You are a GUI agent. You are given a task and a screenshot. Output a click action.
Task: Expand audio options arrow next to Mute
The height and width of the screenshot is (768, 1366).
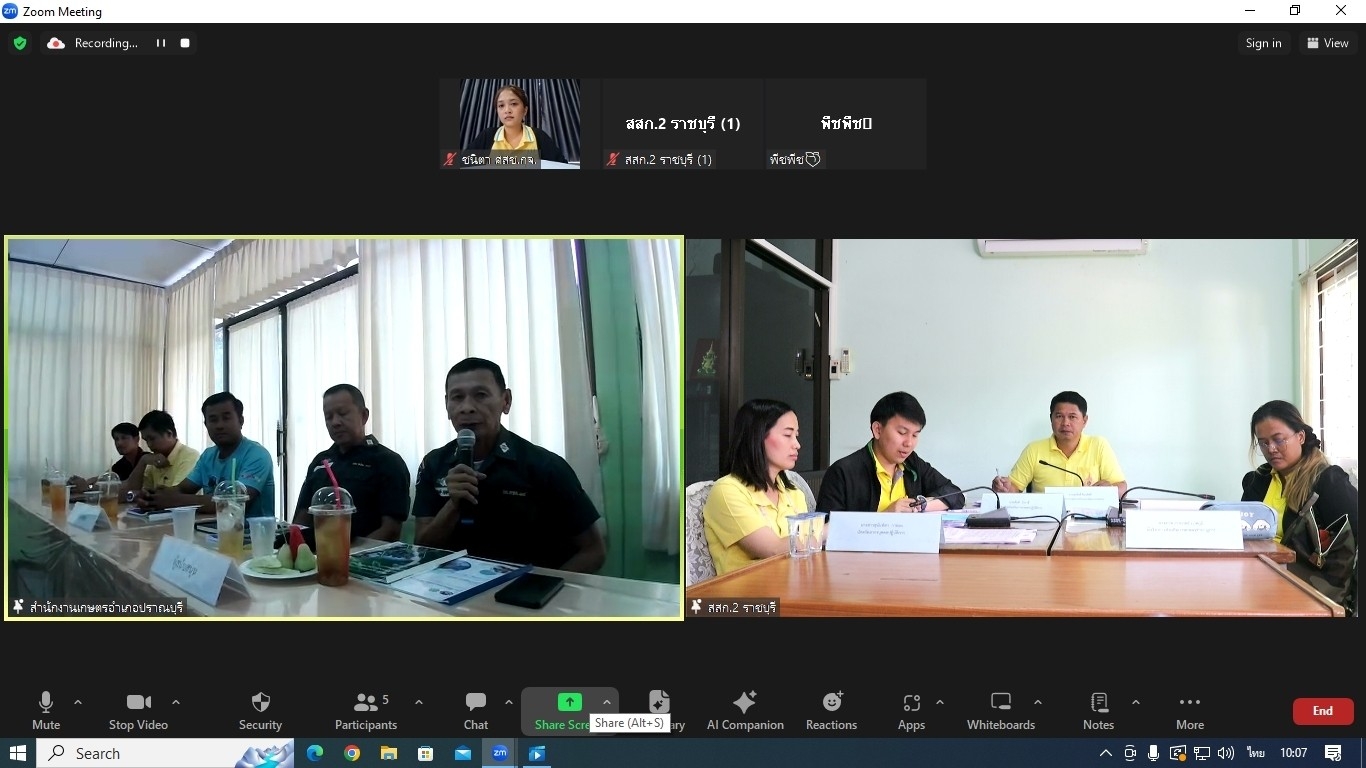(x=78, y=702)
